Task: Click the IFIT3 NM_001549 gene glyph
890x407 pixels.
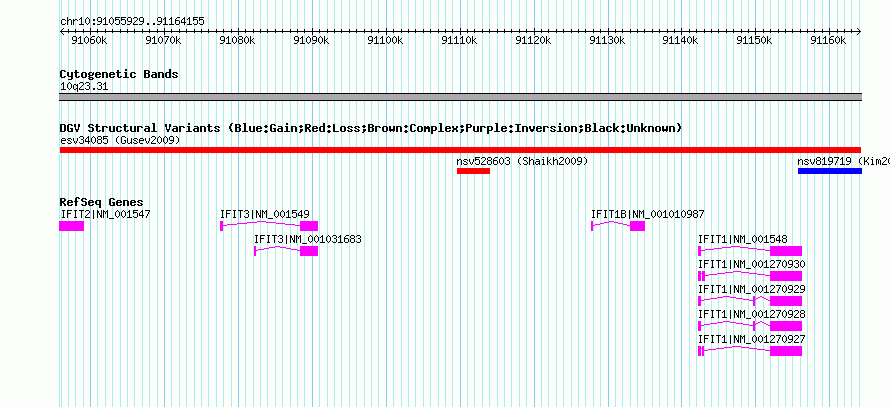Action: tap(269, 226)
